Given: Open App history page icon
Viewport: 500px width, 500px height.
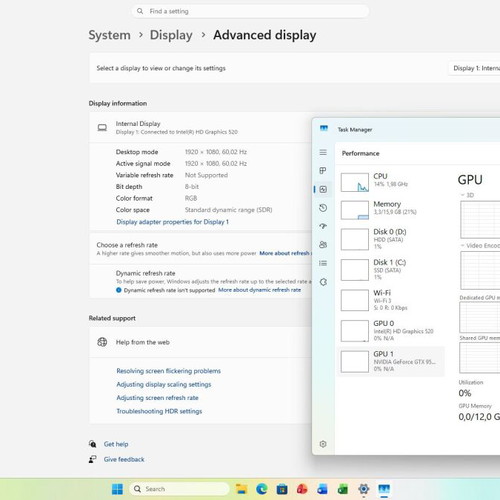Looking at the screenshot, I should tap(323, 208).
